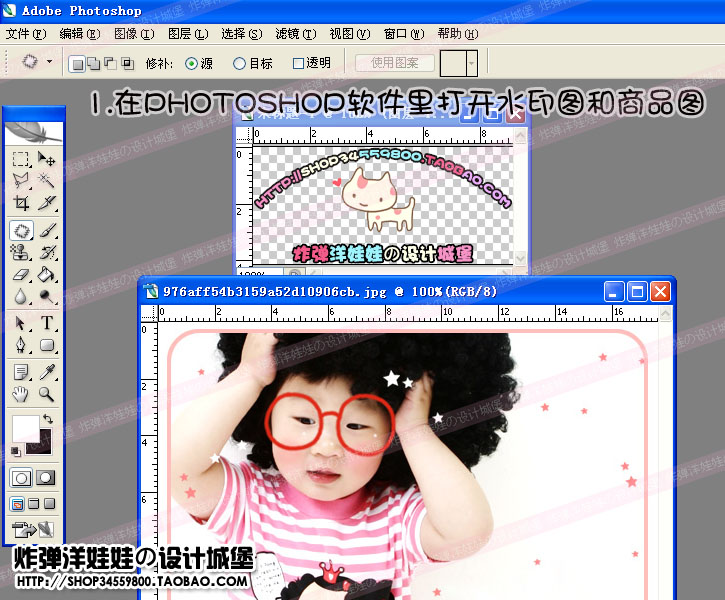Choose Subtract from Selection mode
This screenshot has width=725, height=600.
coord(111,64)
